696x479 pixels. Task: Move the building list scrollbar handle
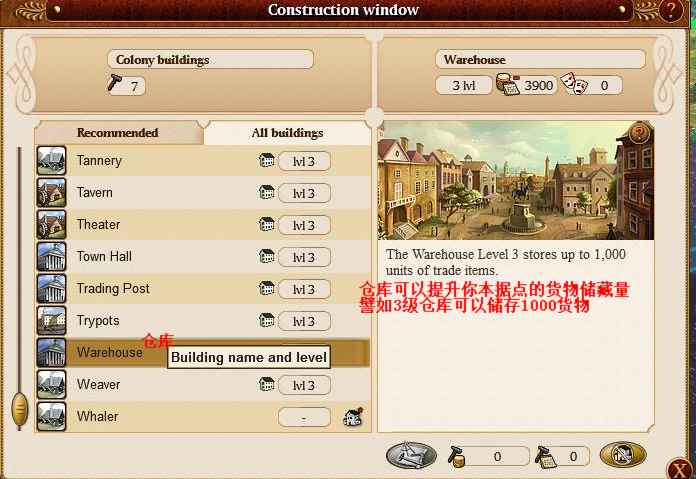pos(20,410)
